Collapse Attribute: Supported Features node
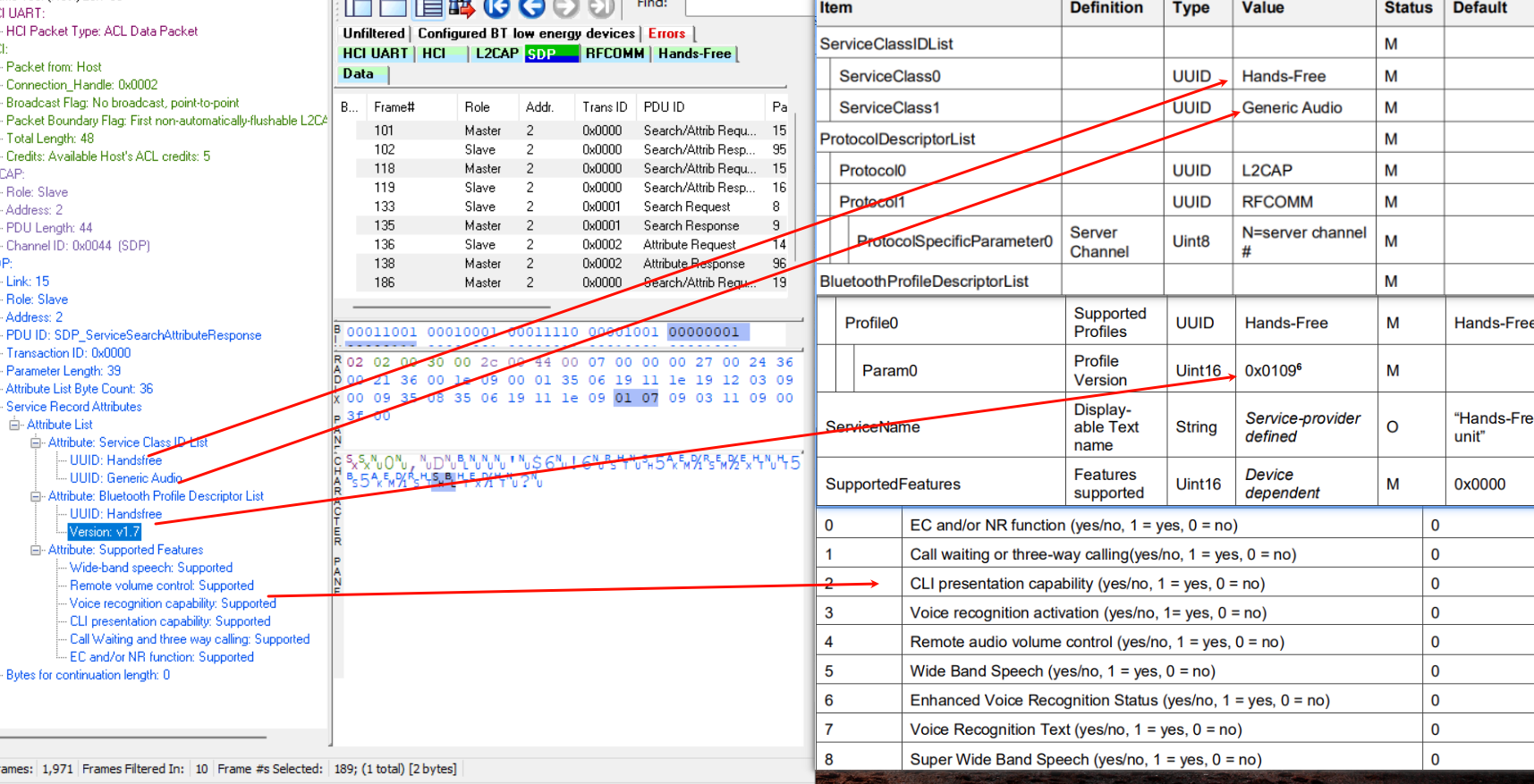Viewport: 1534px width, 784px height. 37,550
